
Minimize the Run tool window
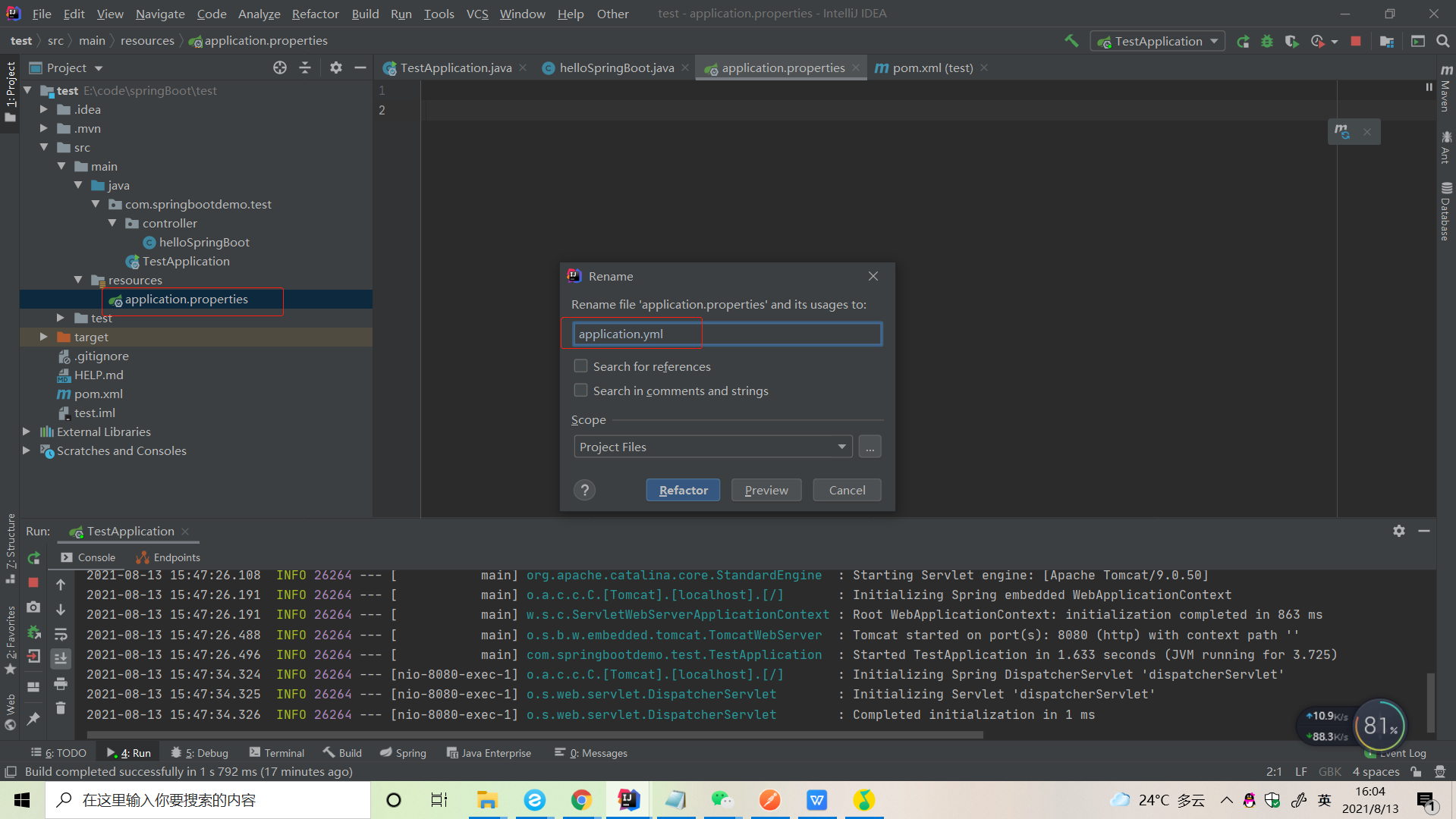point(1424,531)
